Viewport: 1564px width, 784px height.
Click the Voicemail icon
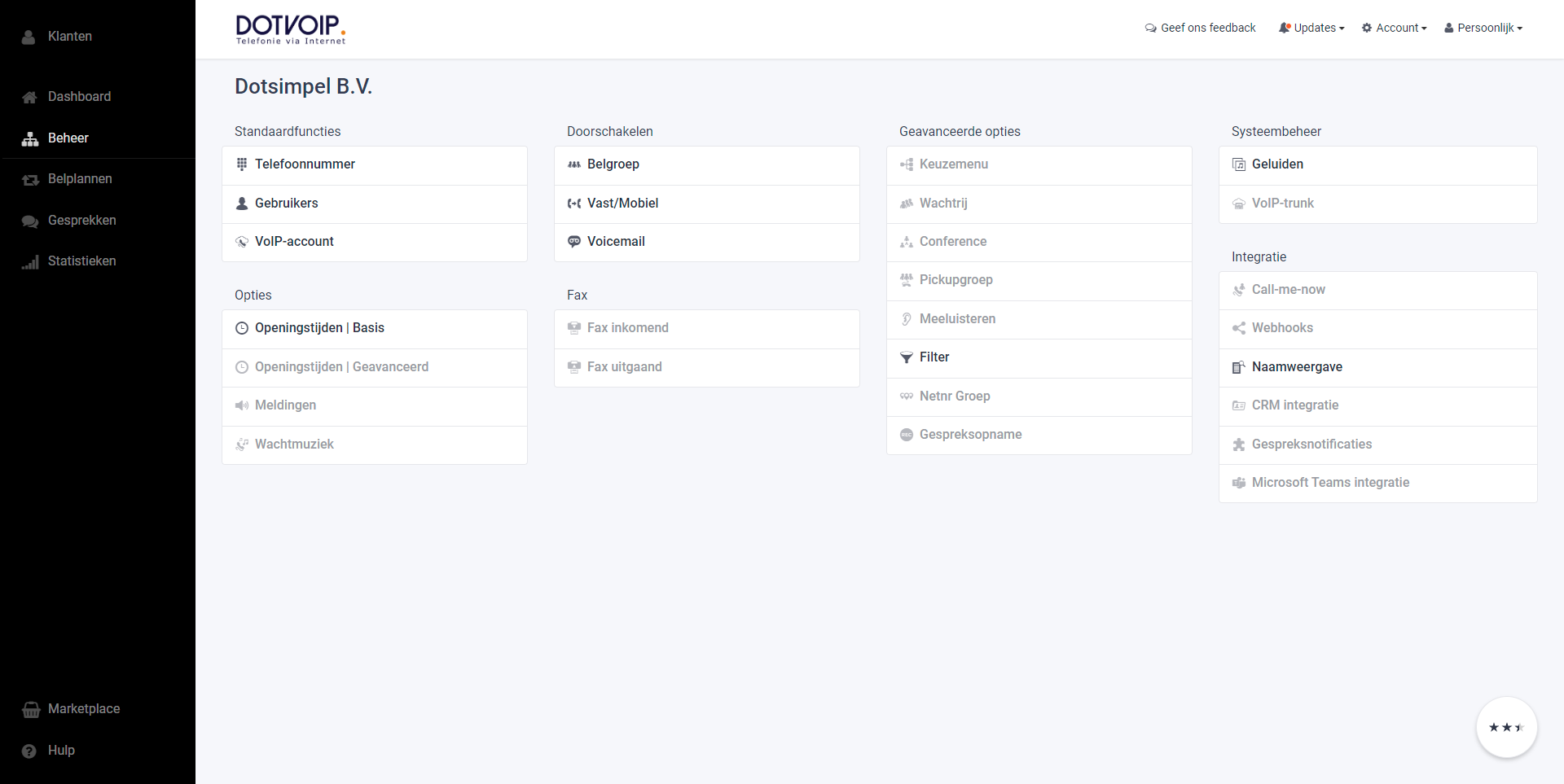pyautogui.click(x=573, y=241)
